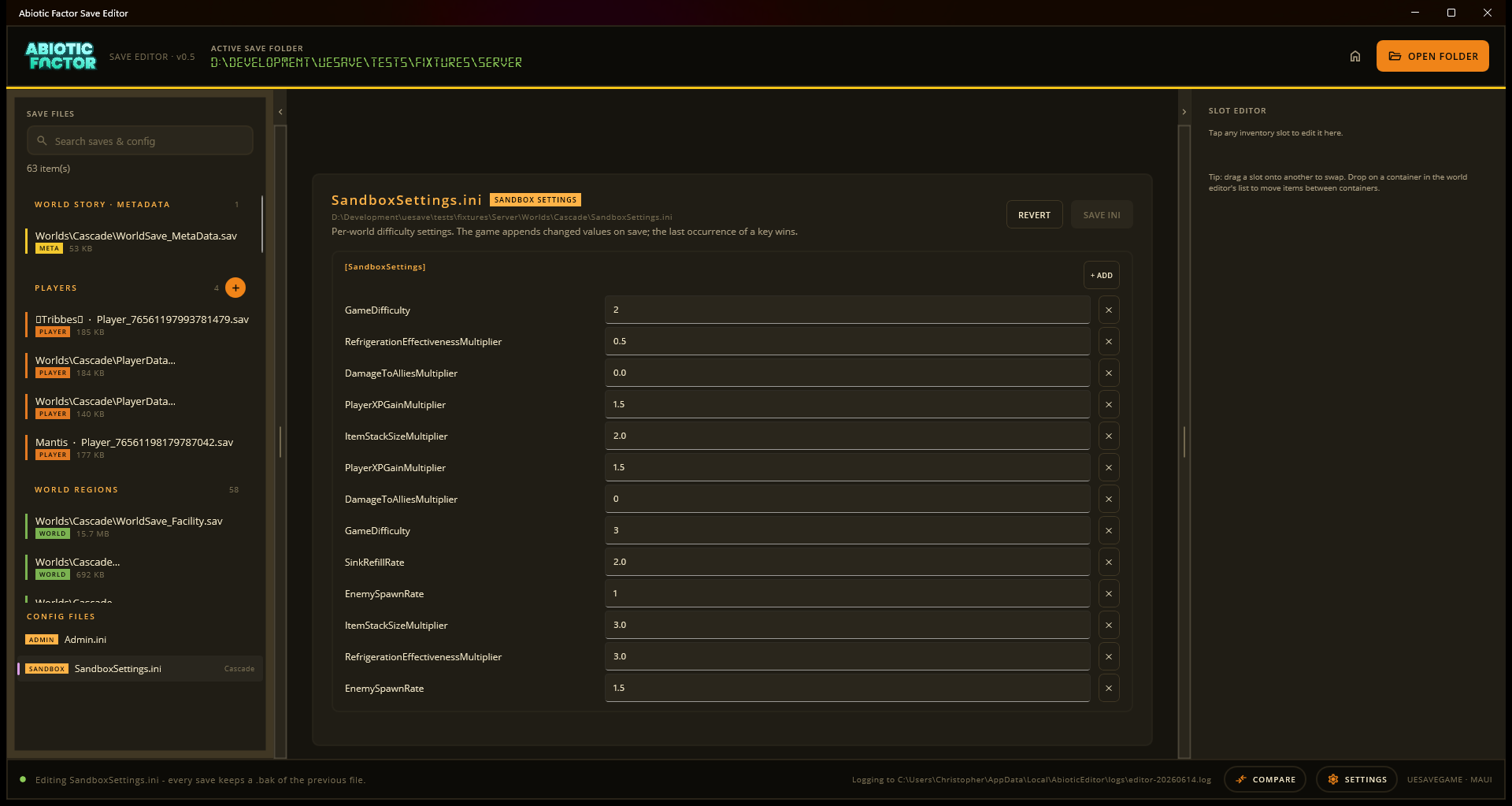Viewport: 1512px width, 806px height.
Task: Edit ItemStackSizeMultiplier value field containing 3.0
Action: [x=847, y=625]
